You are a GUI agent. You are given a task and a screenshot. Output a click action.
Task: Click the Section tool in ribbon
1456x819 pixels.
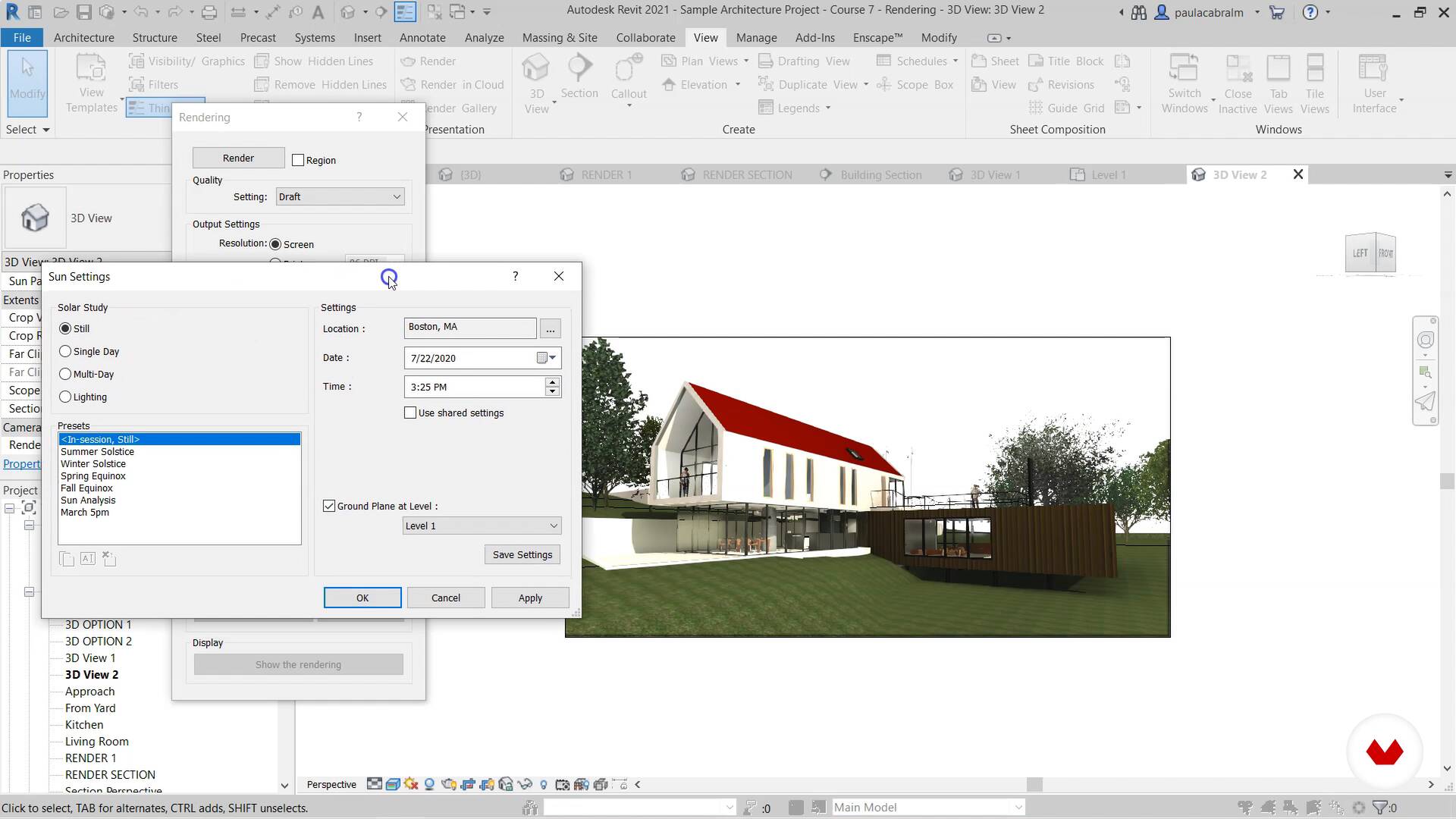point(579,77)
